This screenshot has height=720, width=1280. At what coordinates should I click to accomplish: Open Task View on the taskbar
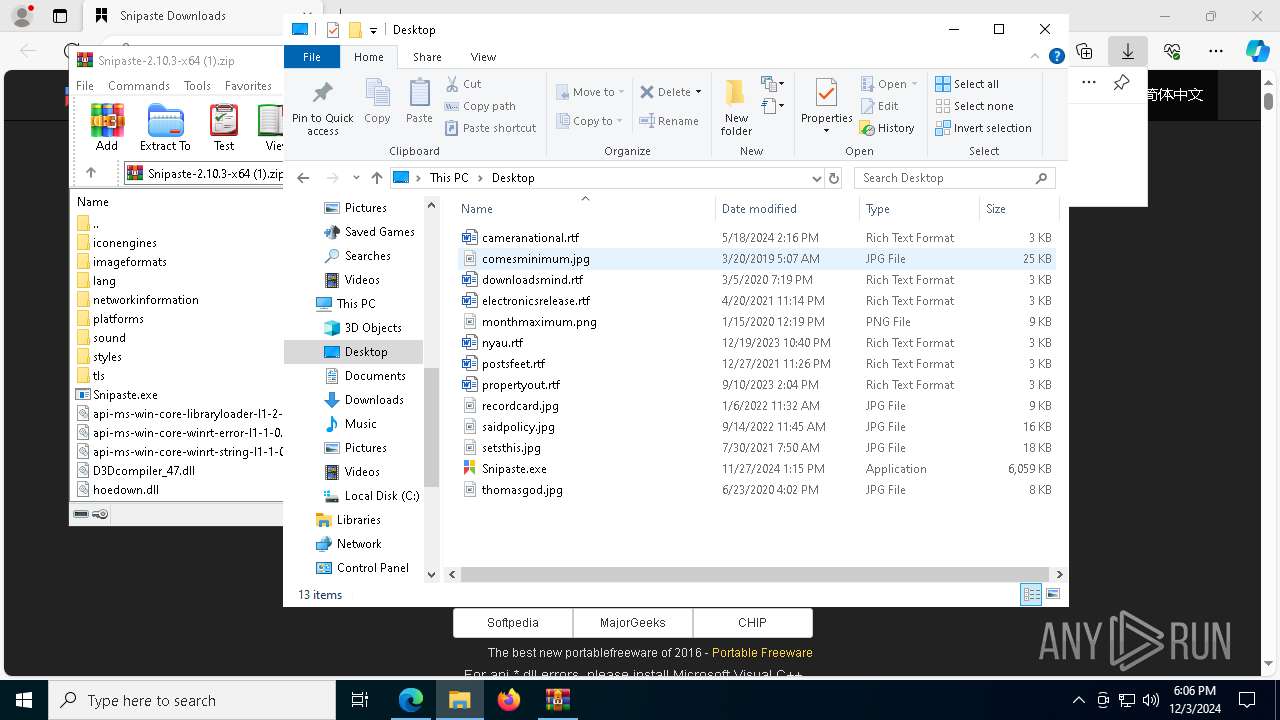point(360,700)
